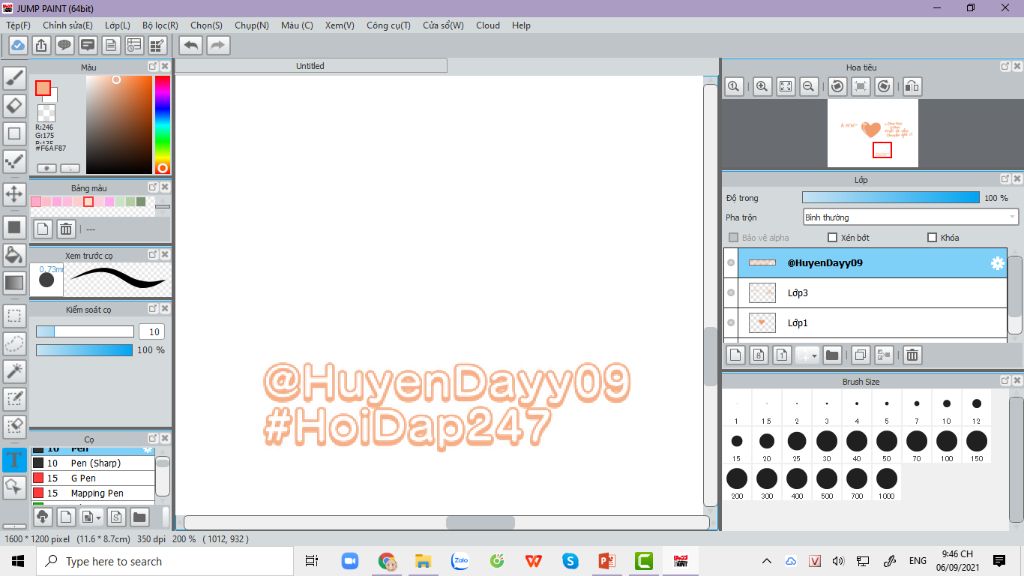The height and width of the screenshot is (576, 1024).
Task: Rotate canvas left in Navigator
Action: [837, 86]
